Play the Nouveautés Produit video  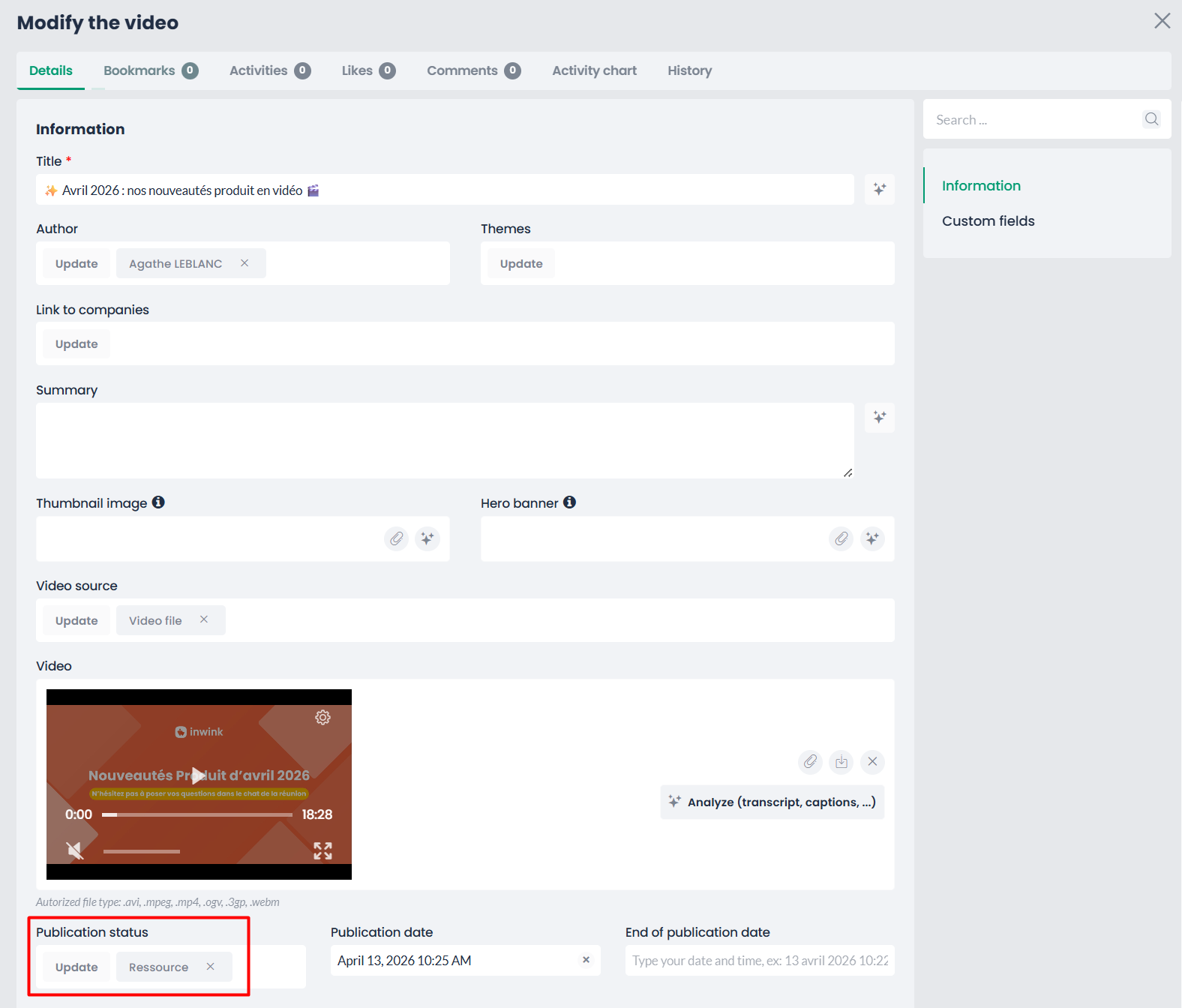pyautogui.click(x=198, y=775)
